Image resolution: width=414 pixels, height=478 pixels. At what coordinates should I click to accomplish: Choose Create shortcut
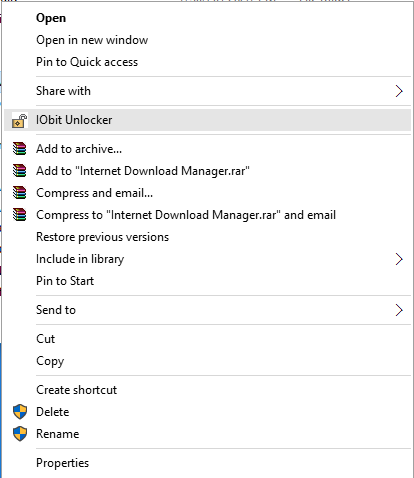click(x=207, y=390)
